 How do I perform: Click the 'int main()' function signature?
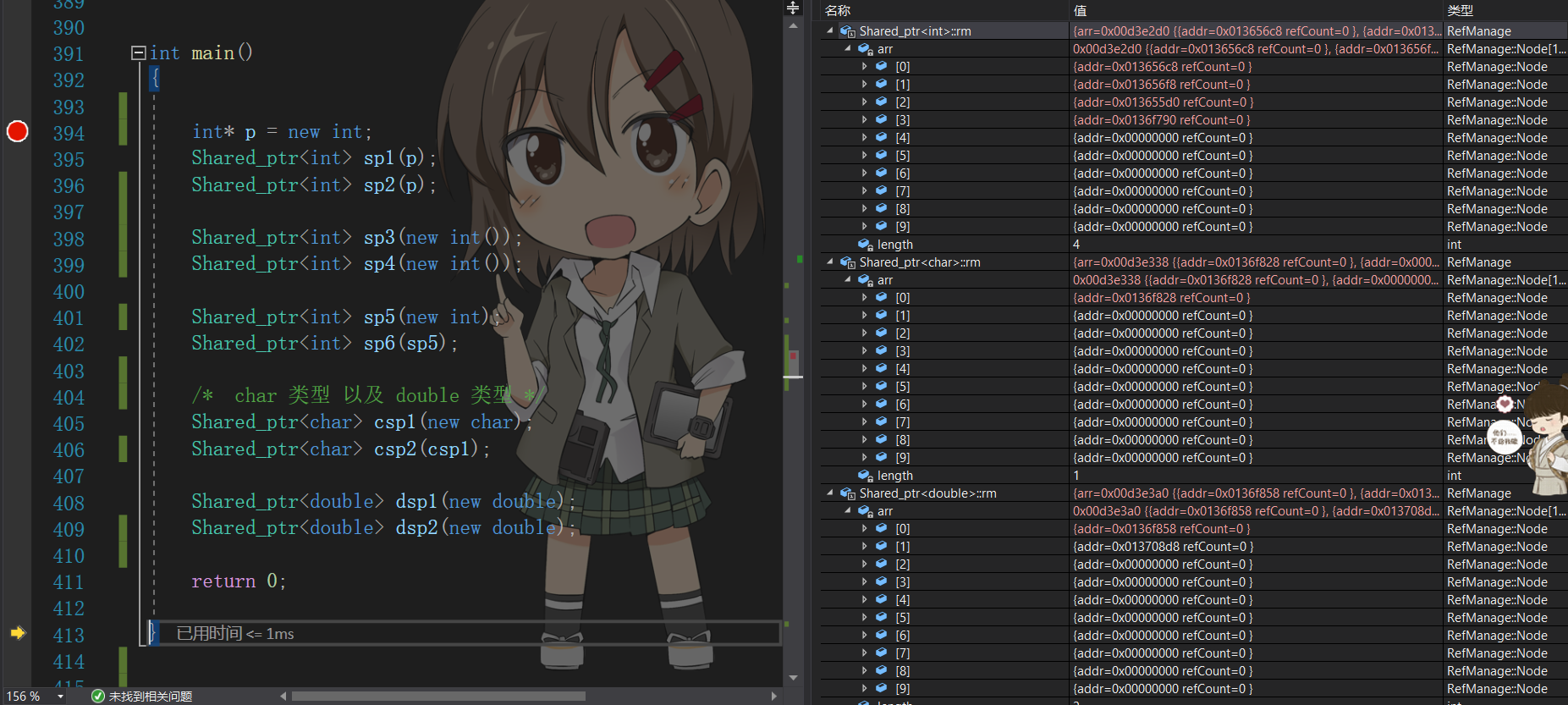click(x=201, y=52)
